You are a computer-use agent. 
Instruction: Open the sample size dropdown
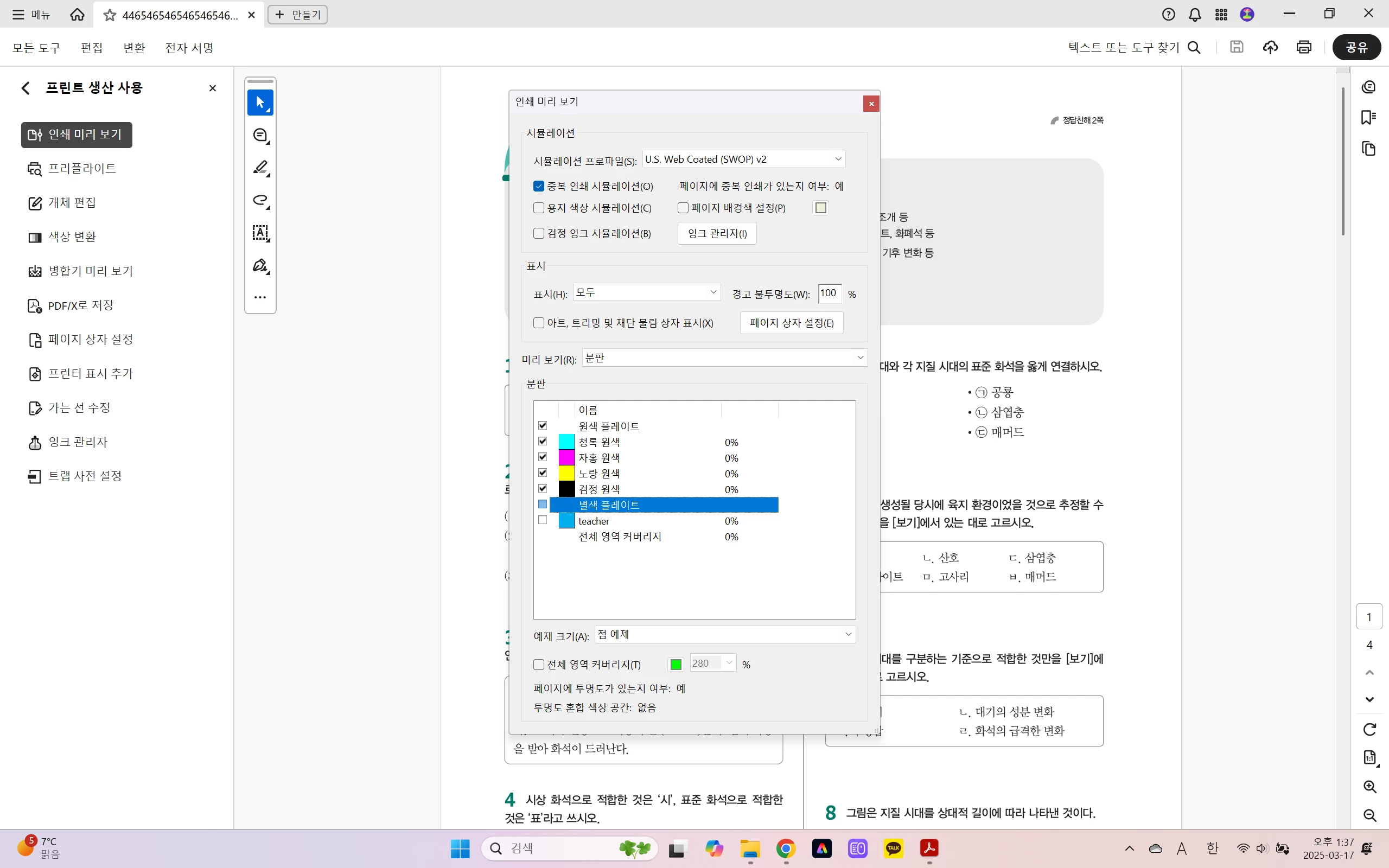click(x=724, y=634)
